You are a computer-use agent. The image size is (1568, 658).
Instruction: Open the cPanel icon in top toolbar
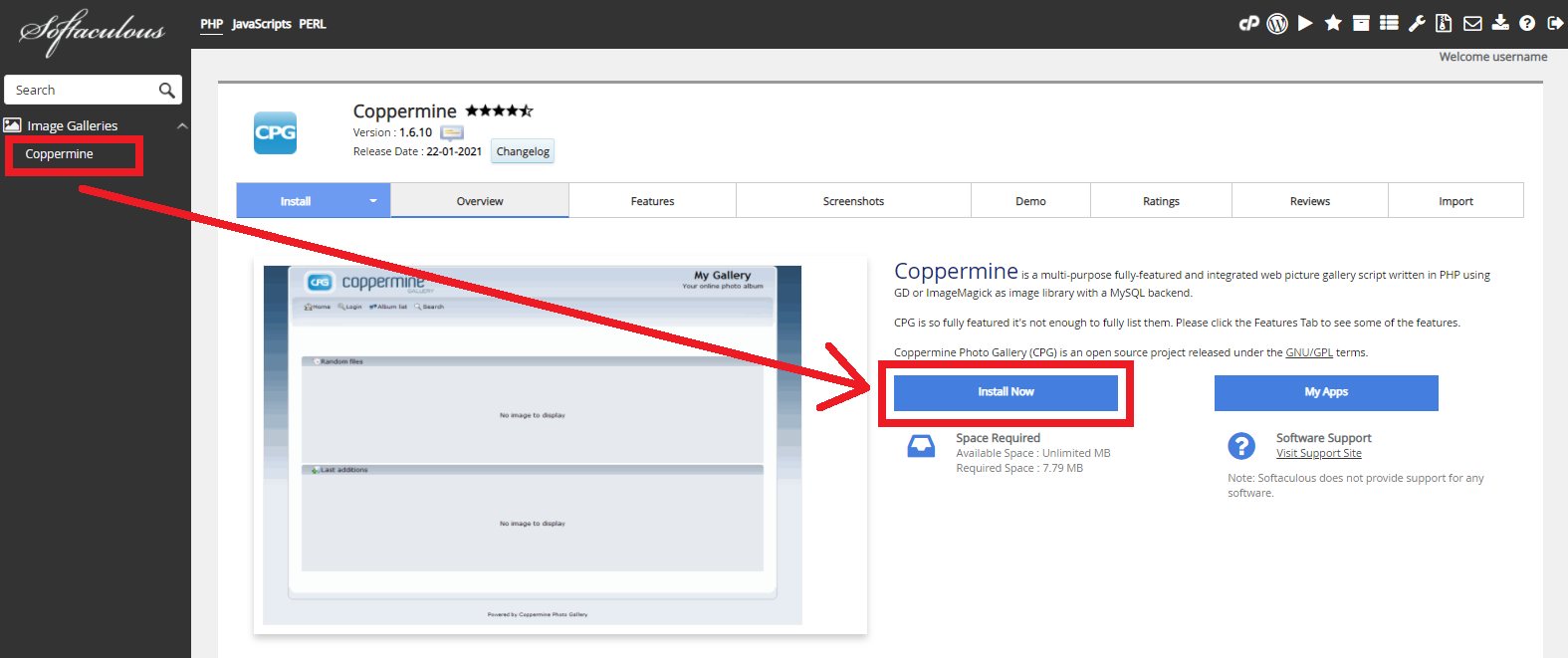click(x=1248, y=23)
